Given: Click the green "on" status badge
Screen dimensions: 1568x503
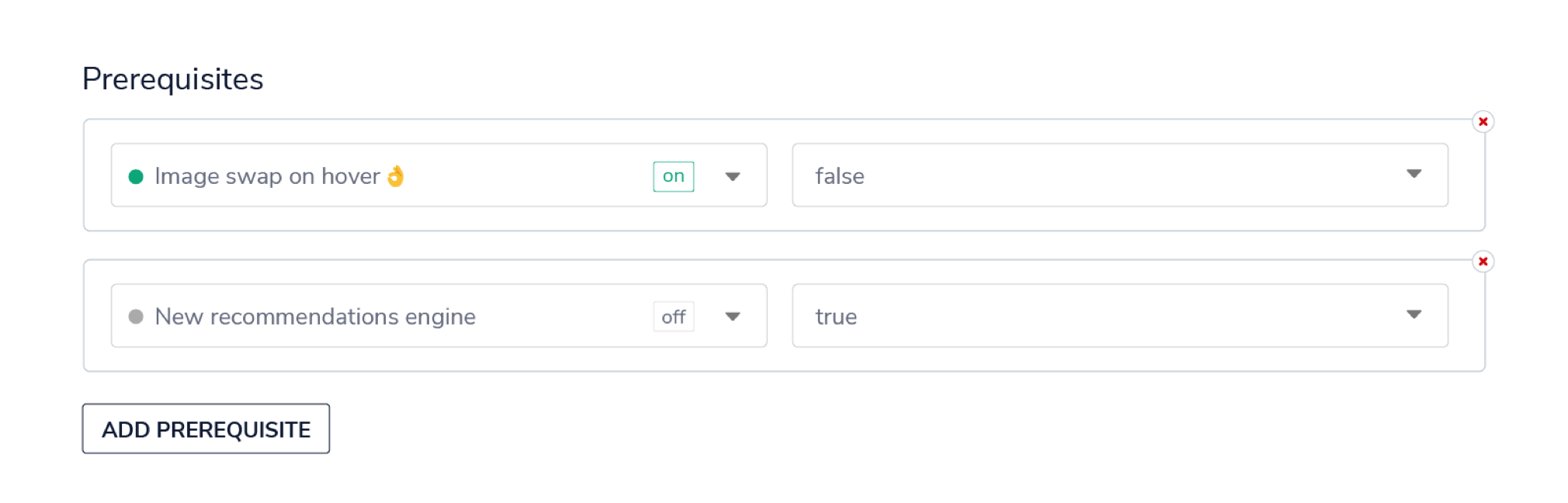Looking at the screenshot, I should 673,176.
